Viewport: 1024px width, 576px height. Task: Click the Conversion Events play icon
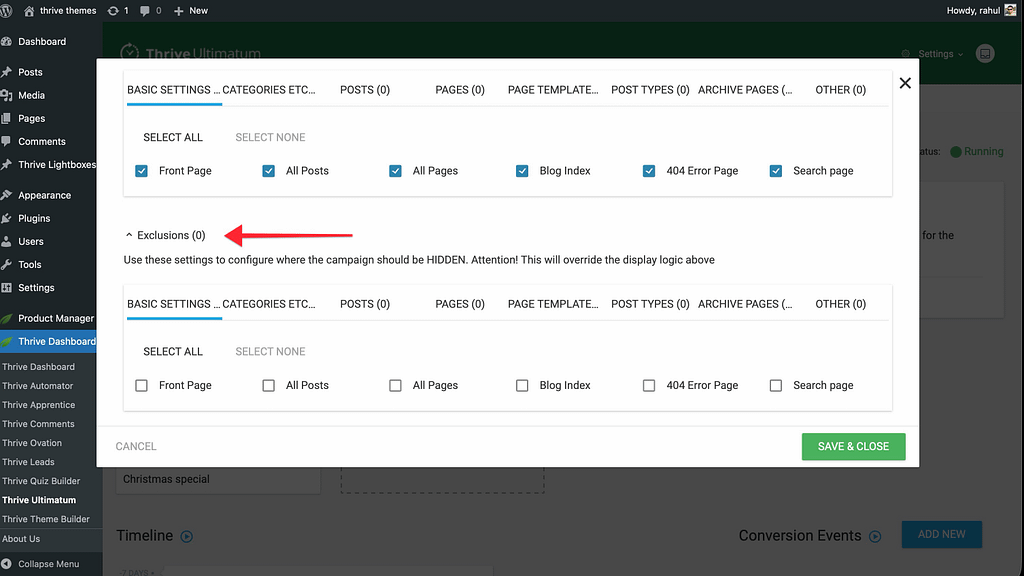click(875, 536)
